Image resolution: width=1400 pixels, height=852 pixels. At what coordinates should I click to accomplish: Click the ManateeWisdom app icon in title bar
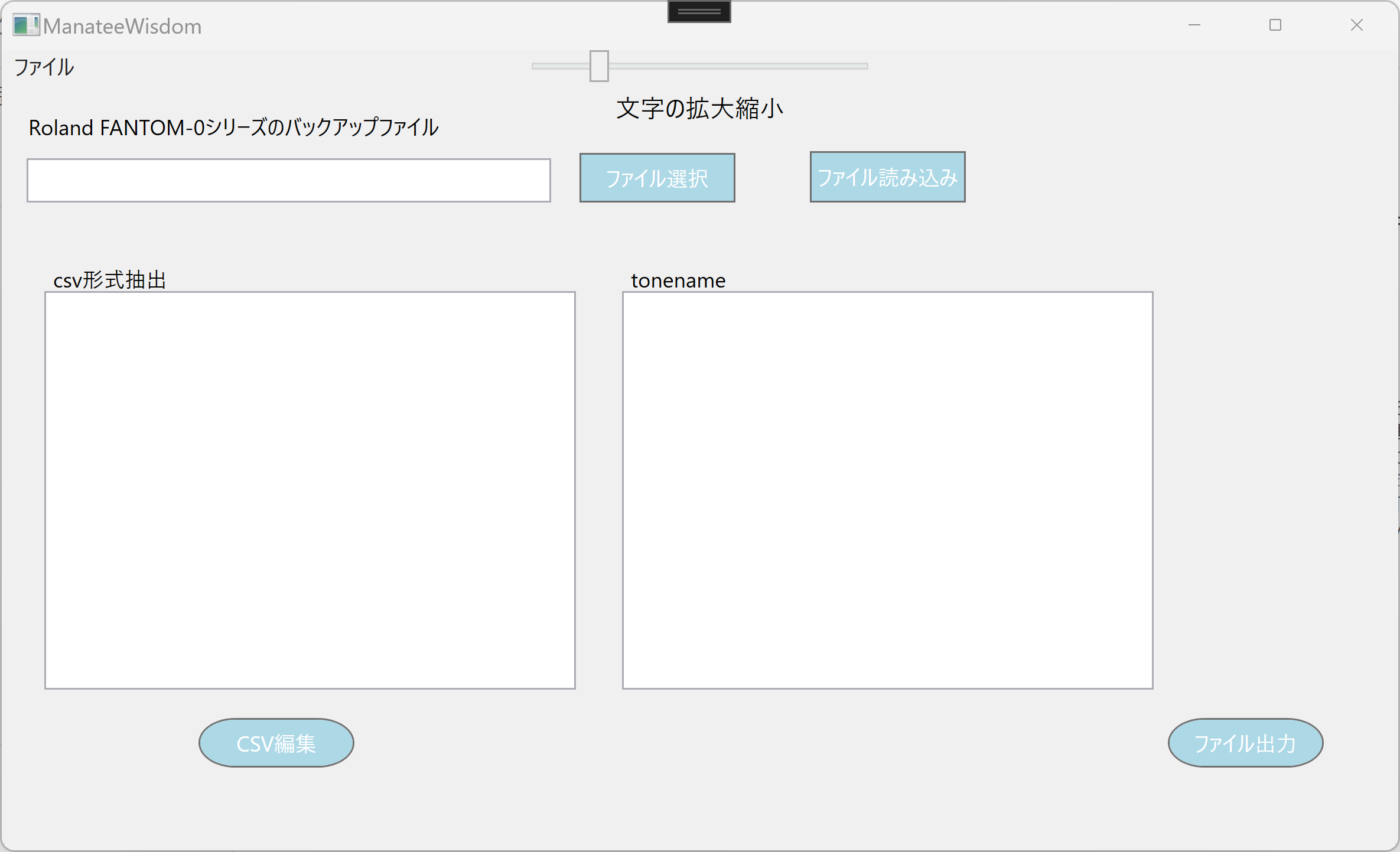click(x=25, y=25)
